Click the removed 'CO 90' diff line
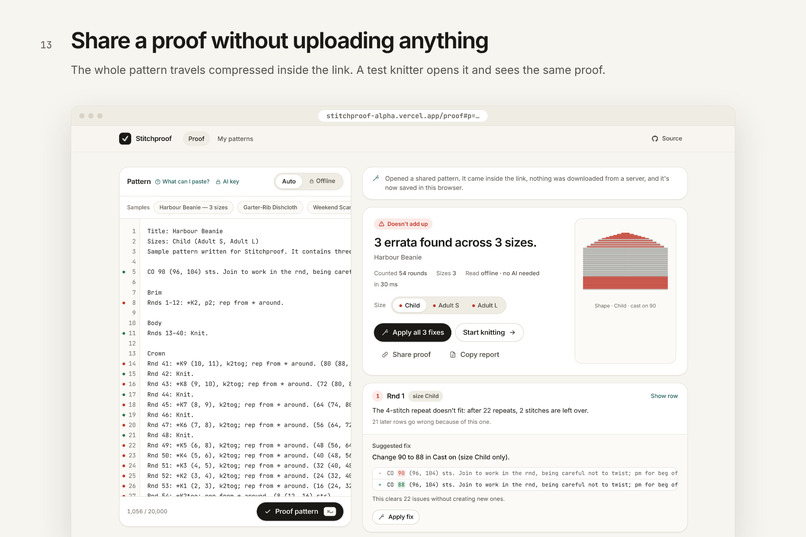Screen dimensions: 806x537 point(525,473)
